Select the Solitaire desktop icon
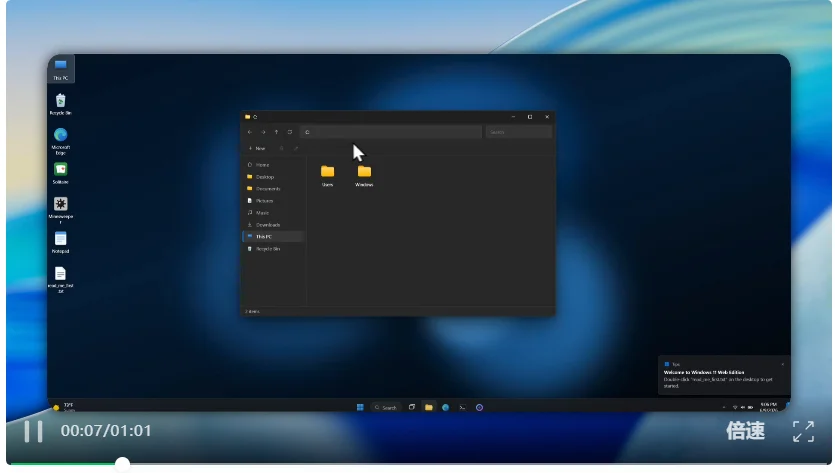The height and width of the screenshot is (473, 835). 60,174
